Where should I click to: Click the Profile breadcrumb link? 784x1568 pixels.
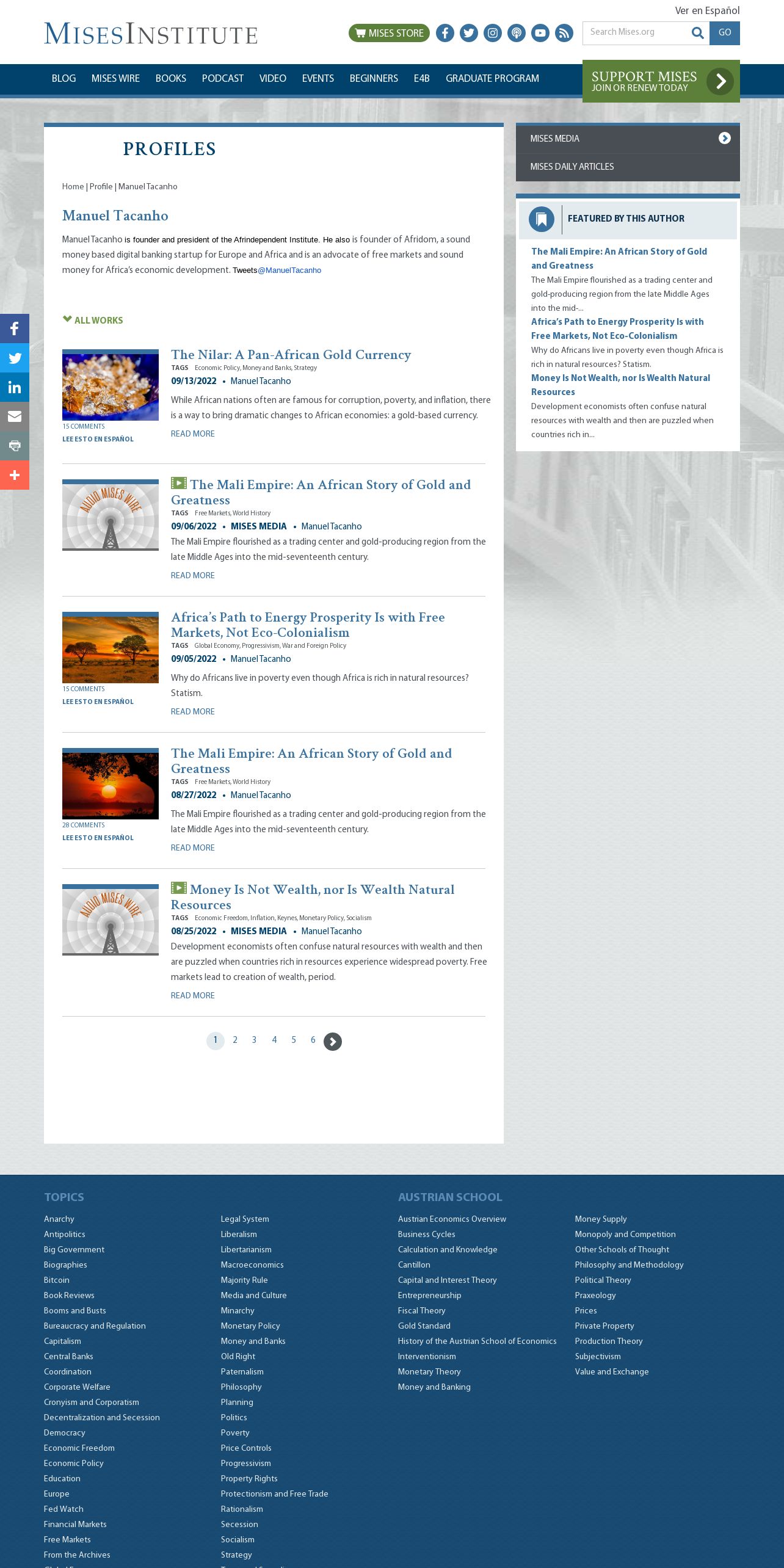(101, 186)
